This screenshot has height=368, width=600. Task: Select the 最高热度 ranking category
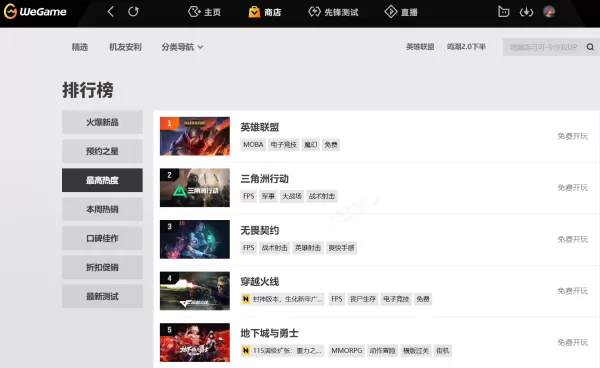click(x=102, y=180)
